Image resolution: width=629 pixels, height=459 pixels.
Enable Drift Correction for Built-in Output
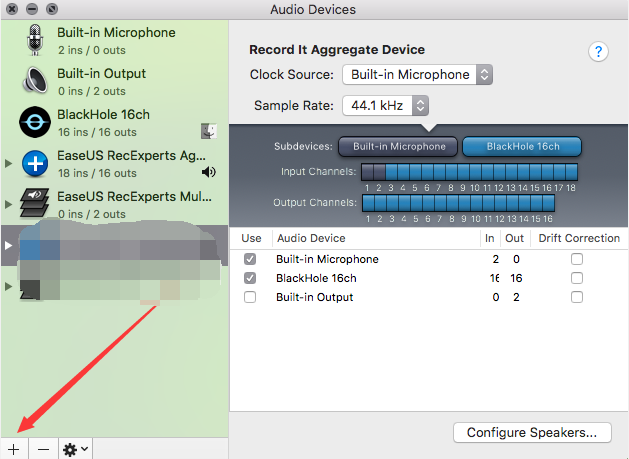pos(577,297)
